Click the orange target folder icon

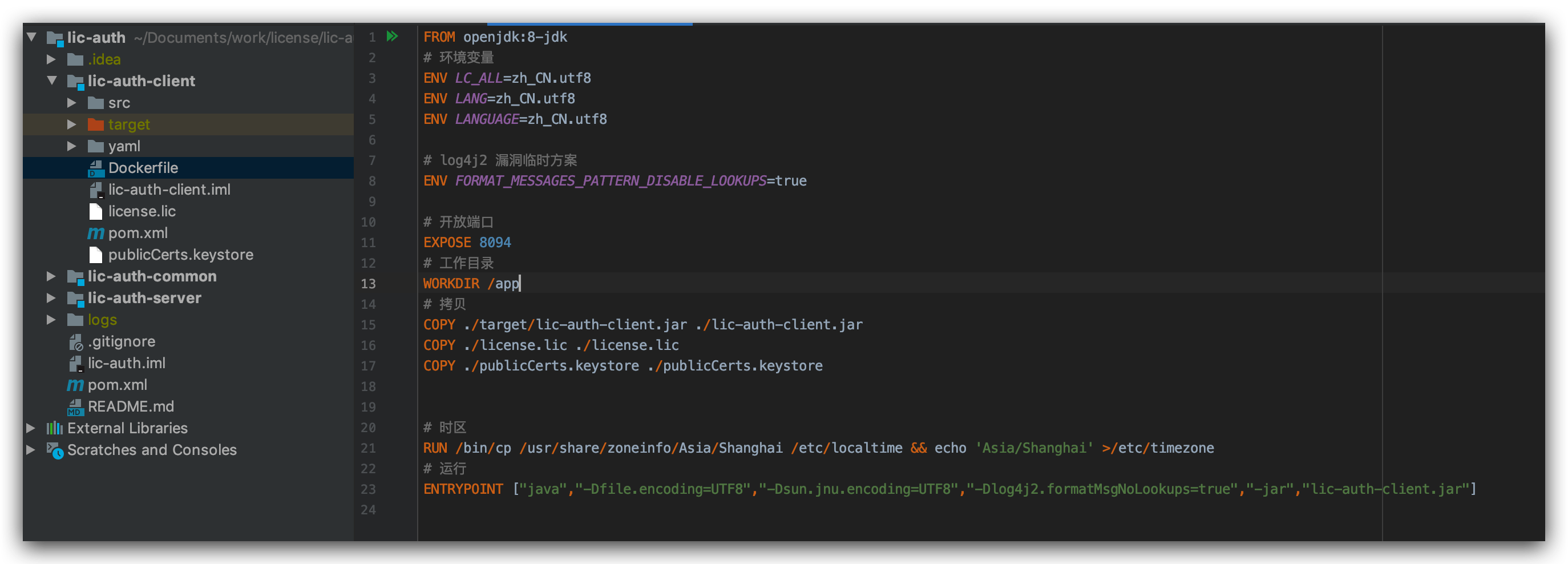(x=95, y=125)
